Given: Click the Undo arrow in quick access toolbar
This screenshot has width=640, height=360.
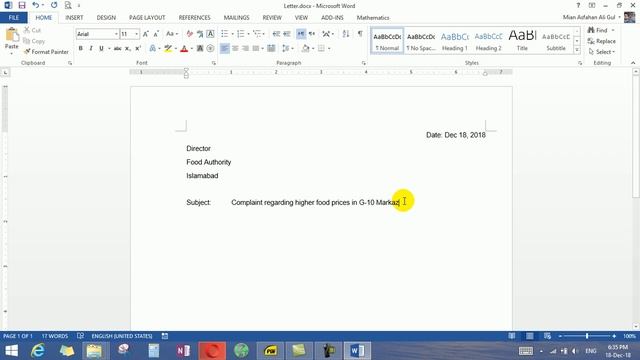Looking at the screenshot, I should click(x=36, y=6).
